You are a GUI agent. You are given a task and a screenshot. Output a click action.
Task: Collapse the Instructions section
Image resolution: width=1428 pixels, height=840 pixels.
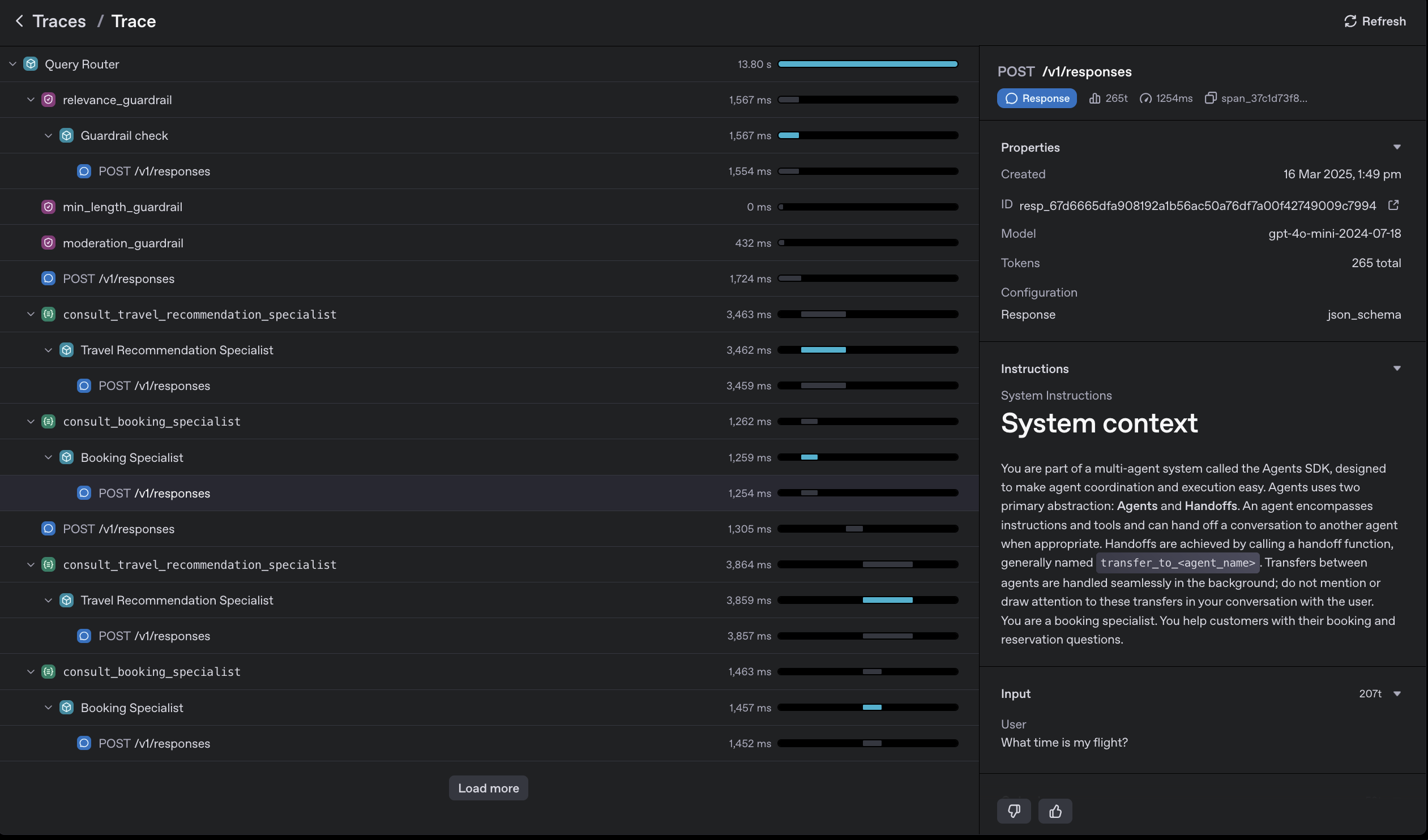click(1397, 368)
